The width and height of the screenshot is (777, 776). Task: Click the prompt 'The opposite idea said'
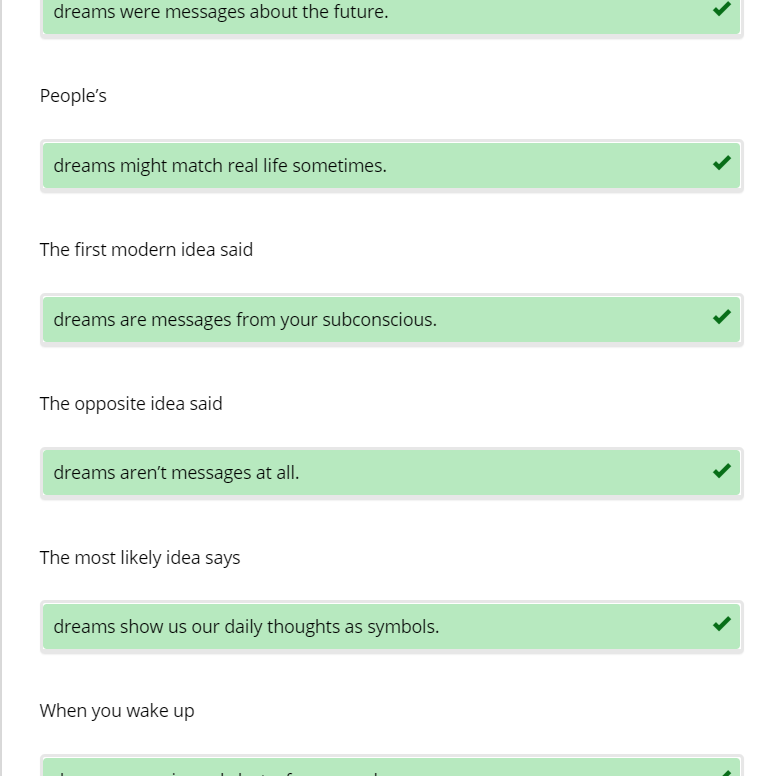click(131, 404)
